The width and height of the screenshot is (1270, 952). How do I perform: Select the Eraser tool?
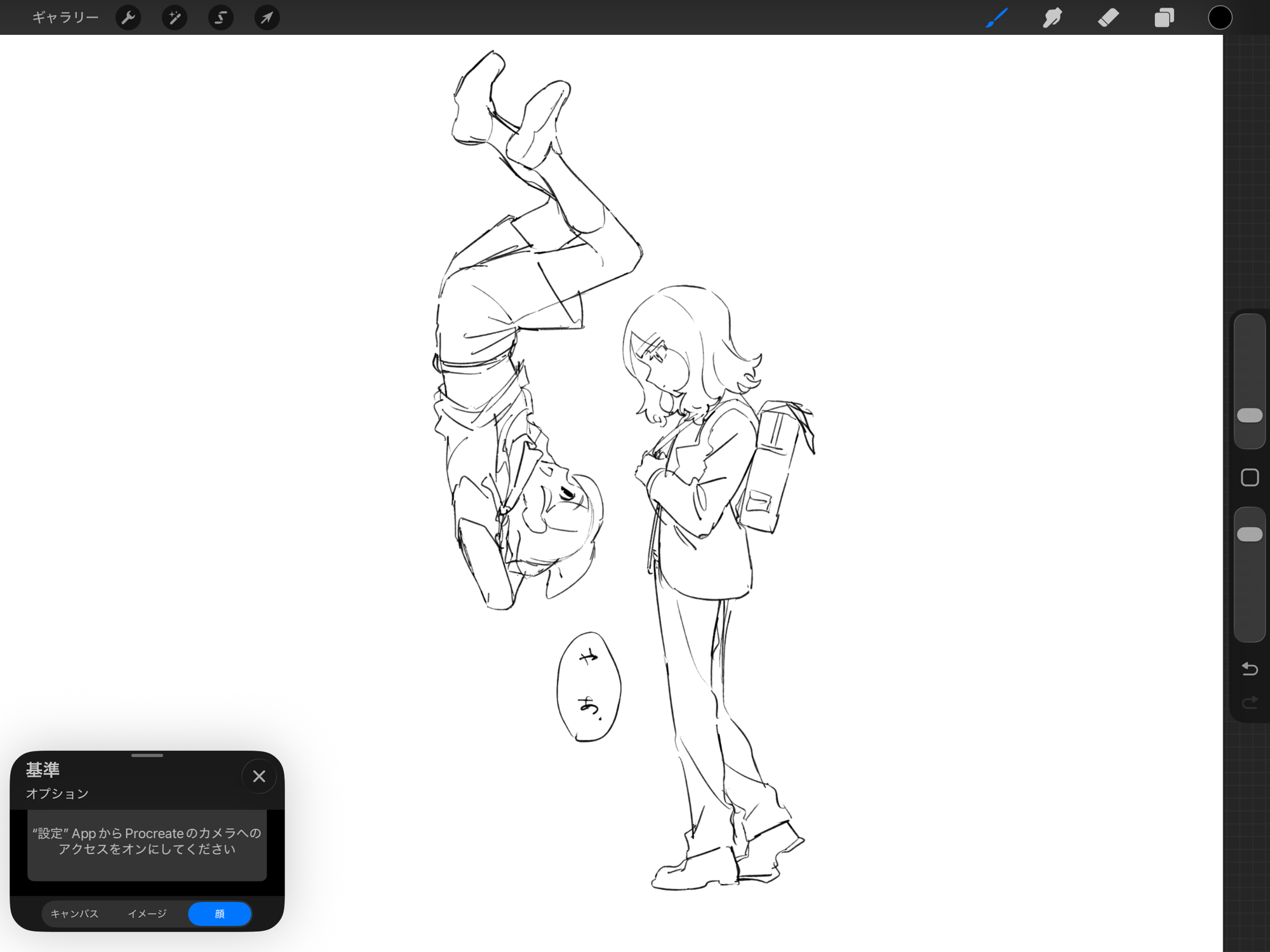(1108, 17)
